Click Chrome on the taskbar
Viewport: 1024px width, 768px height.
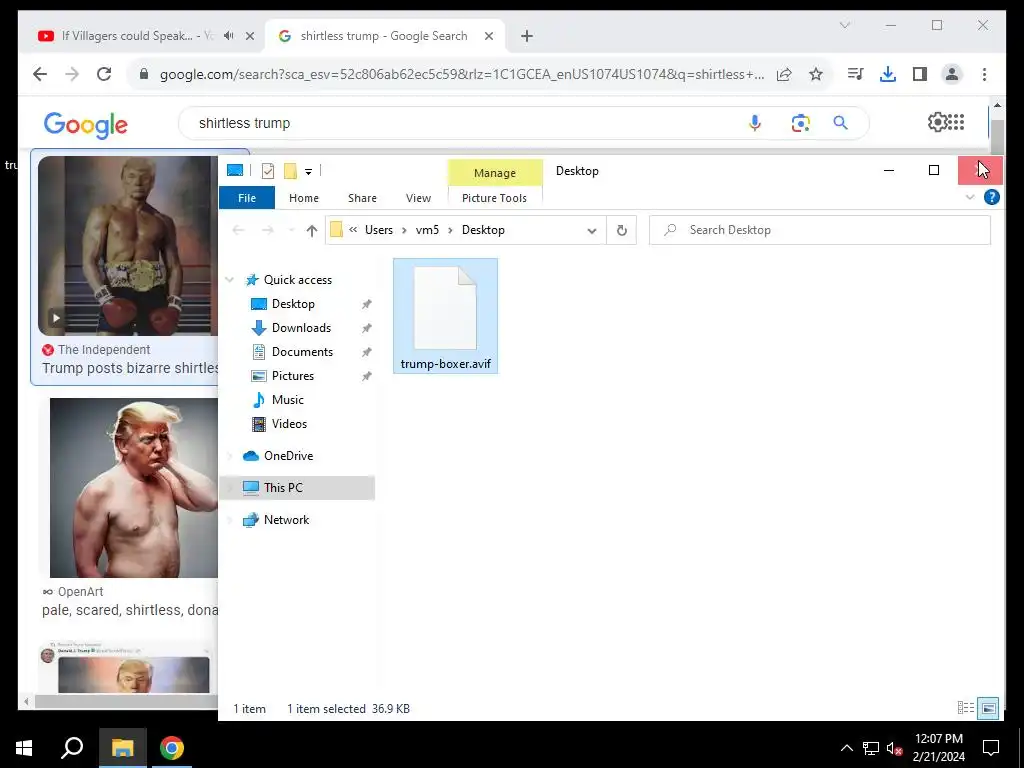(x=172, y=748)
